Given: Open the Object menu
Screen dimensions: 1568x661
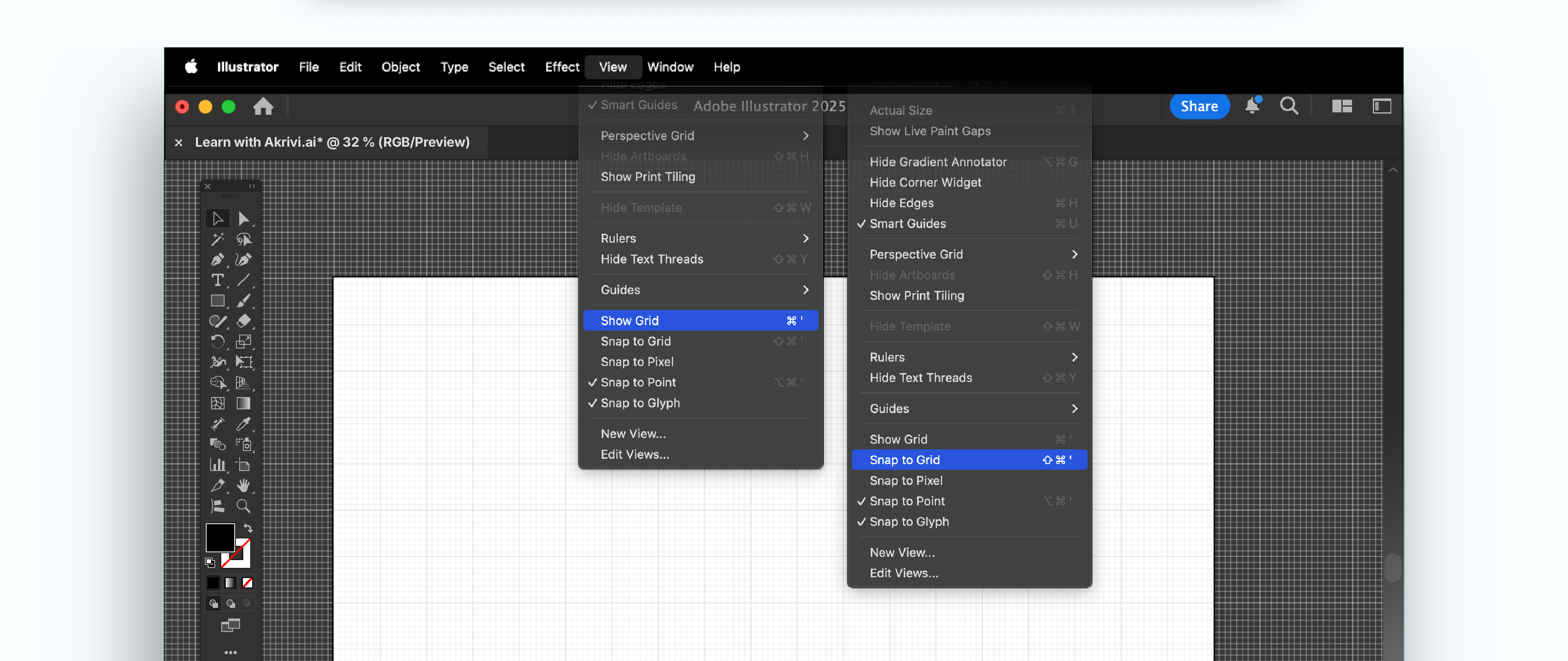Looking at the screenshot, I should point(400,67).
